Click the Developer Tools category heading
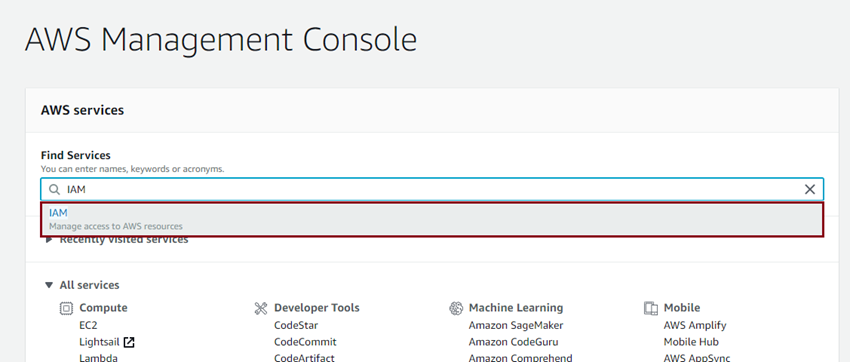This screenshot has width=850, height=362. tap(317, 308)
